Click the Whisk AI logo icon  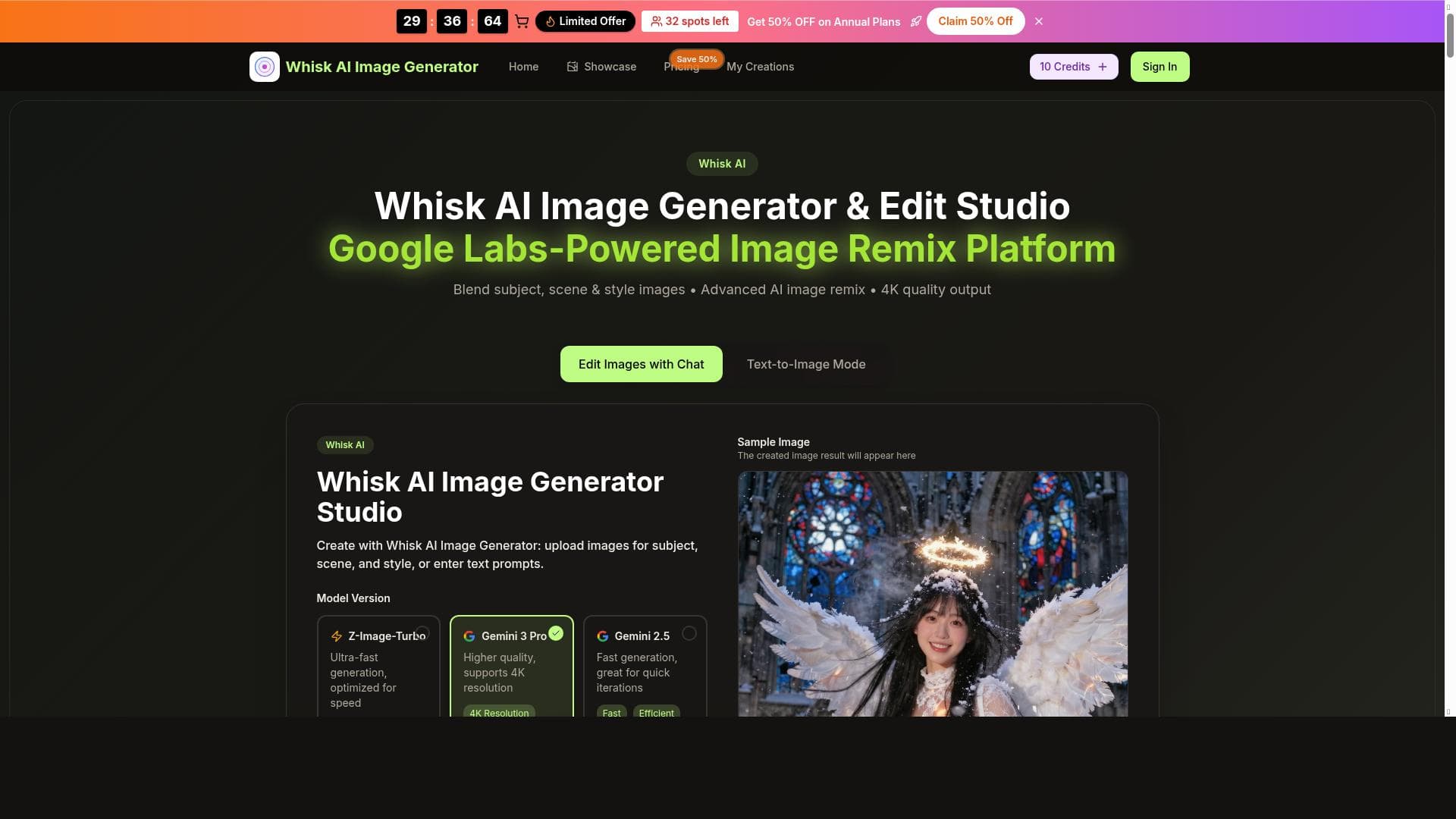pyautogui.click(x=264, y=67)
